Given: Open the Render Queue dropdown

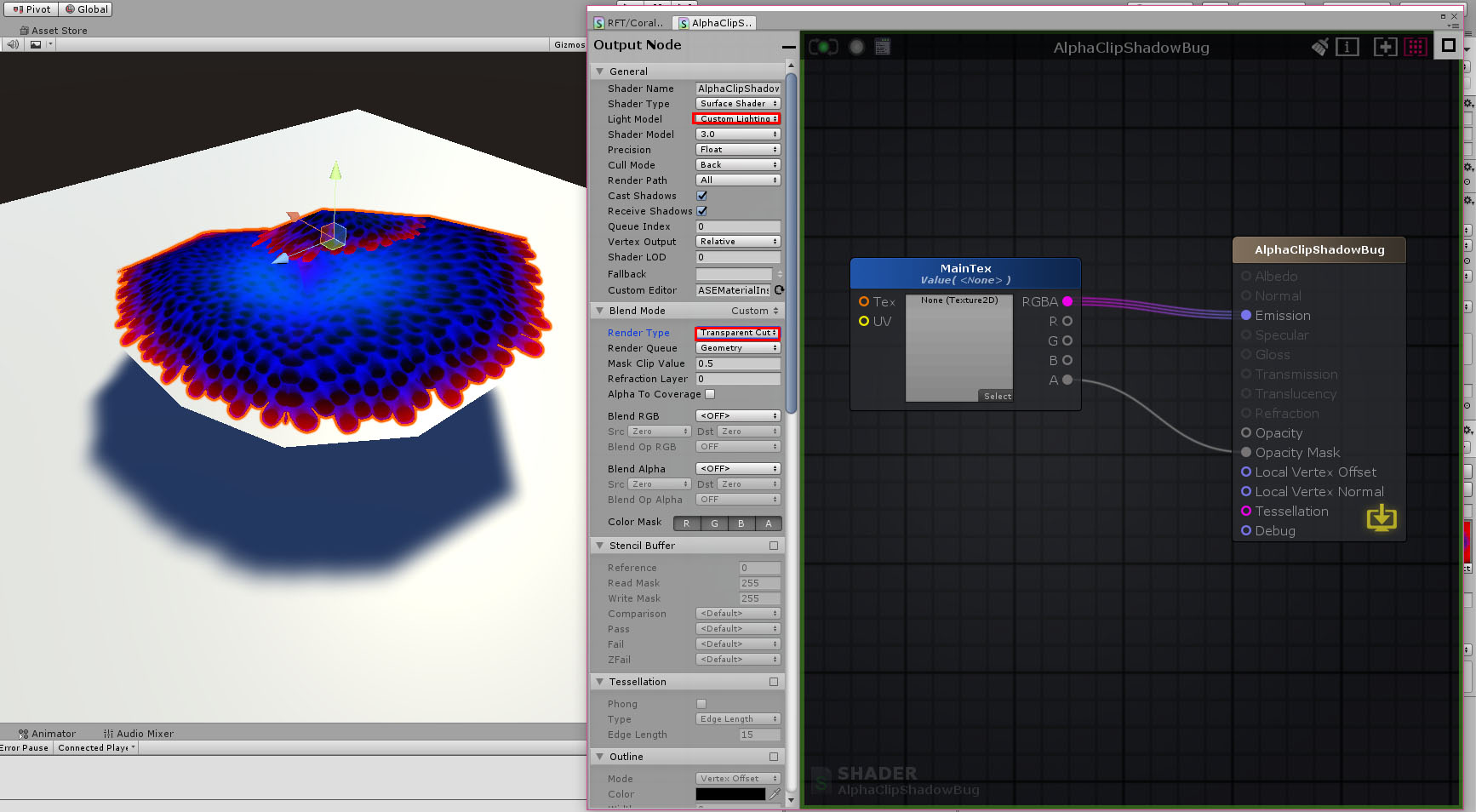Looking at the screenshot, I should coord(738,348).
